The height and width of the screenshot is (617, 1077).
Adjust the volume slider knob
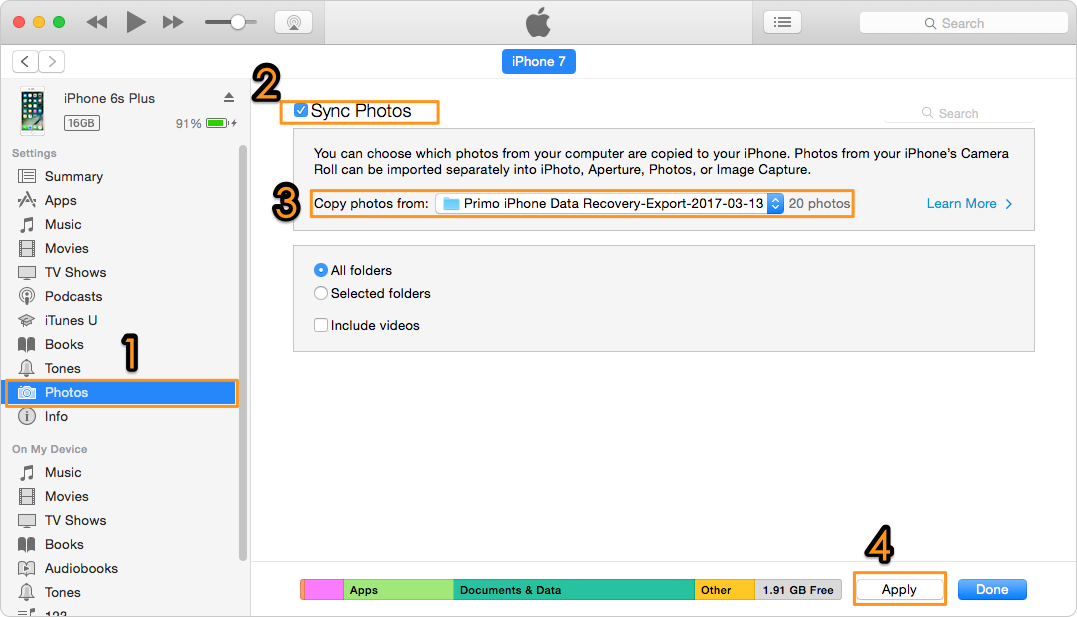coord(238,22)
